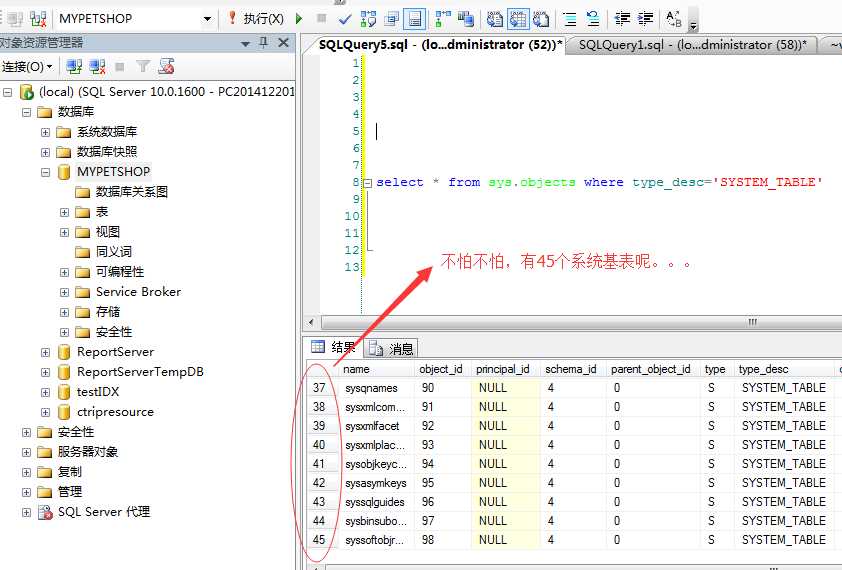Image resolution: width=842 pixels, height=570 pixels.
Task: Toggle results to text mode
Action: point(495,19)
